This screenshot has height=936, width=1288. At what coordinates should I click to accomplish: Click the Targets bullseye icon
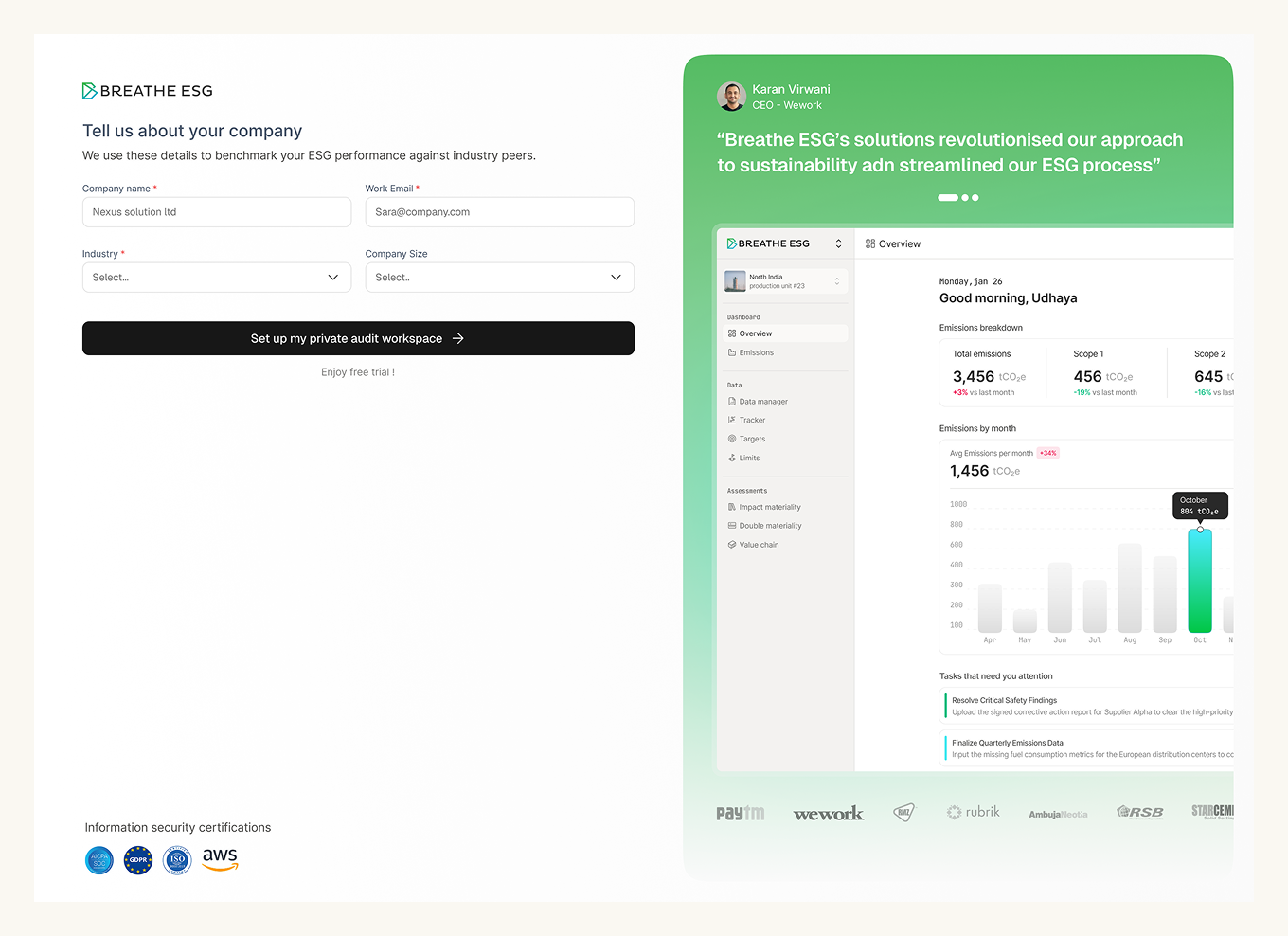(x=732, y=439)
